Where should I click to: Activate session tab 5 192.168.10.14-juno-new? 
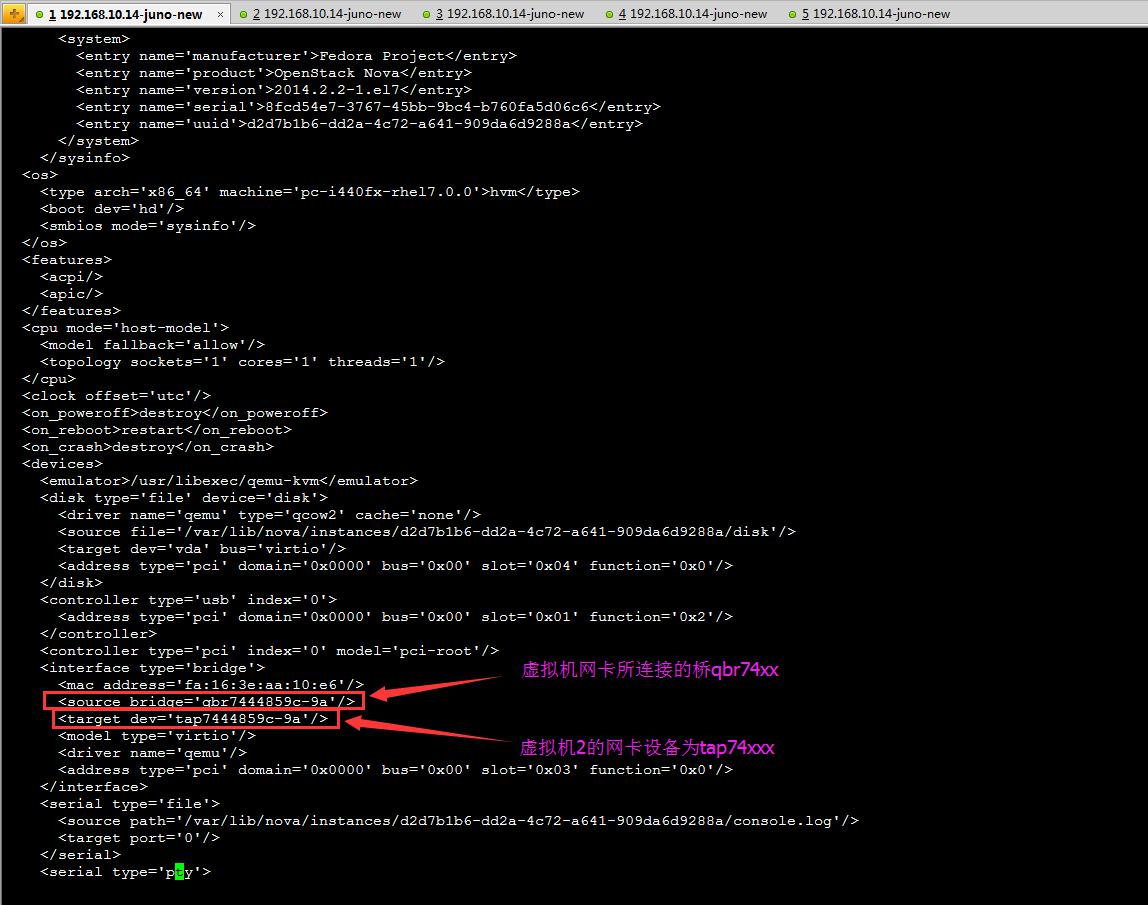(x=876, y=14)
